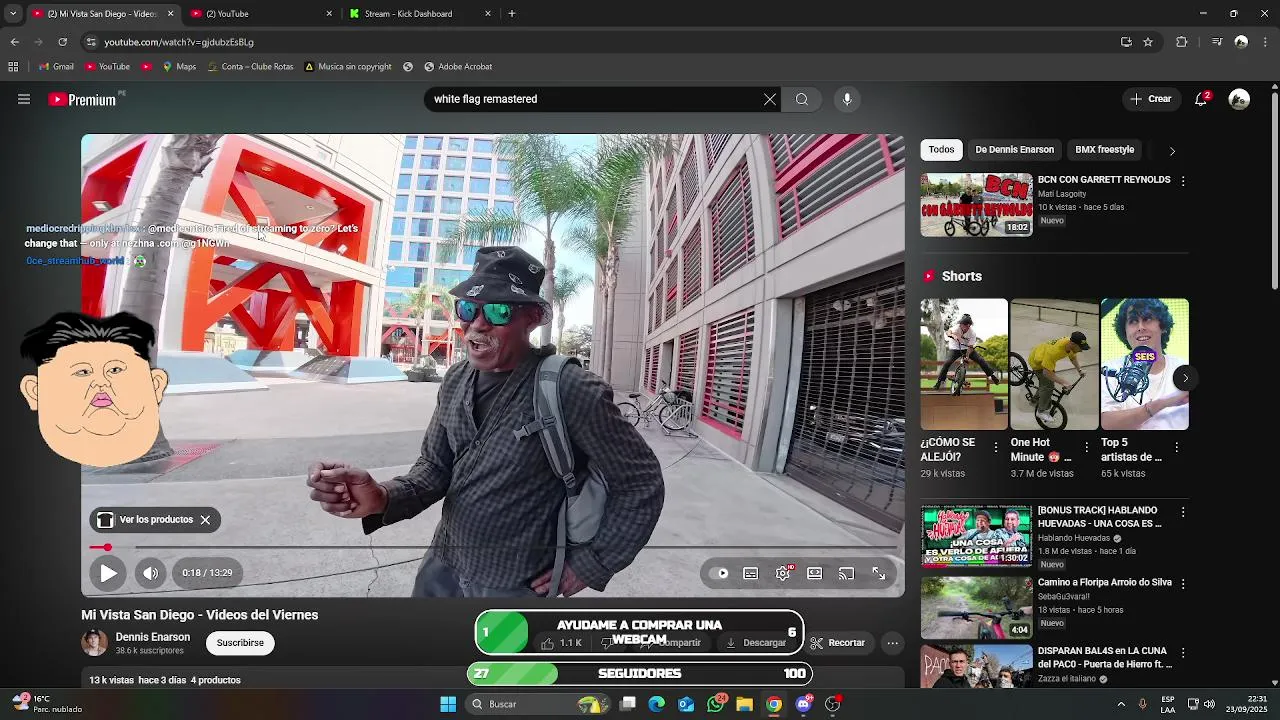The image size is (1280, 720).
Task: Open Maps bookmark
Action: [x=179, y=67]
